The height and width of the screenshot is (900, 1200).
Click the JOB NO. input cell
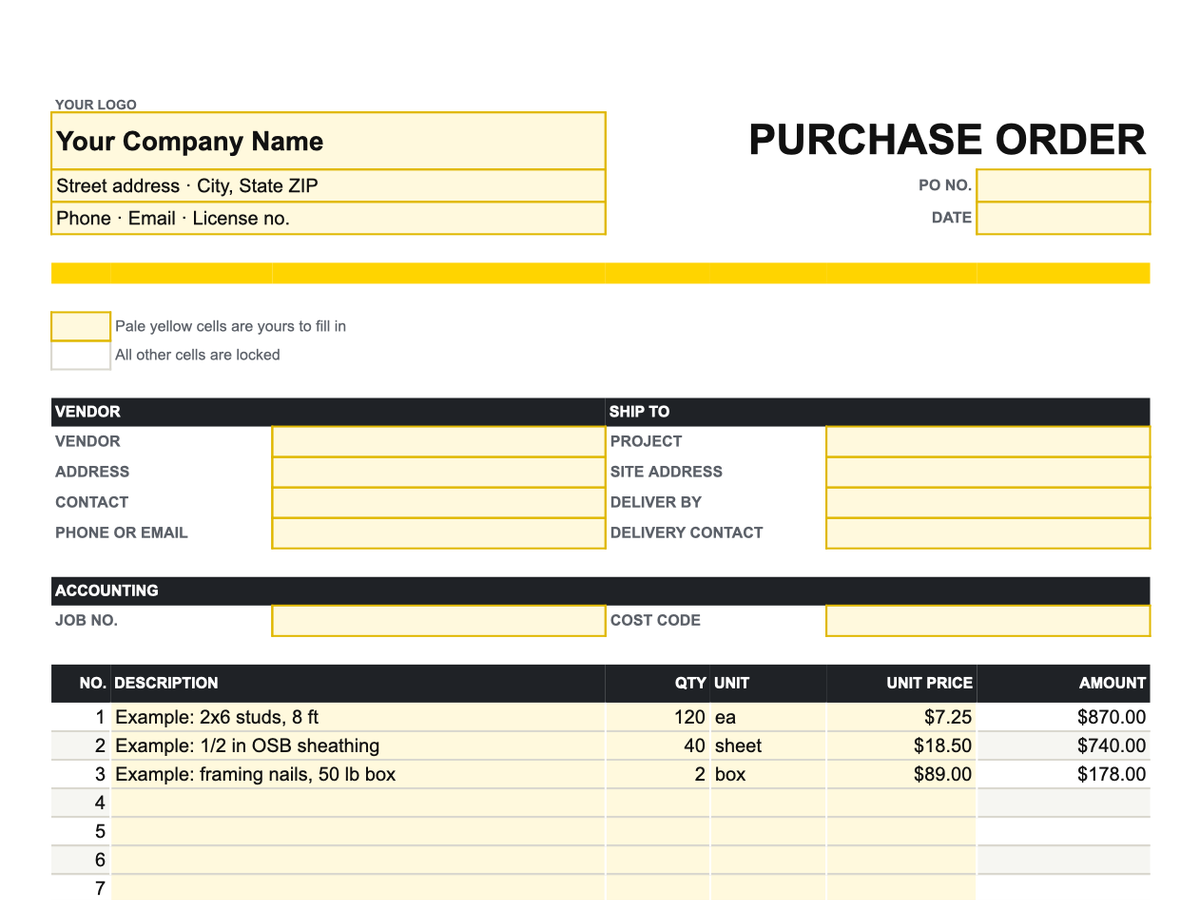click(438, 620)
